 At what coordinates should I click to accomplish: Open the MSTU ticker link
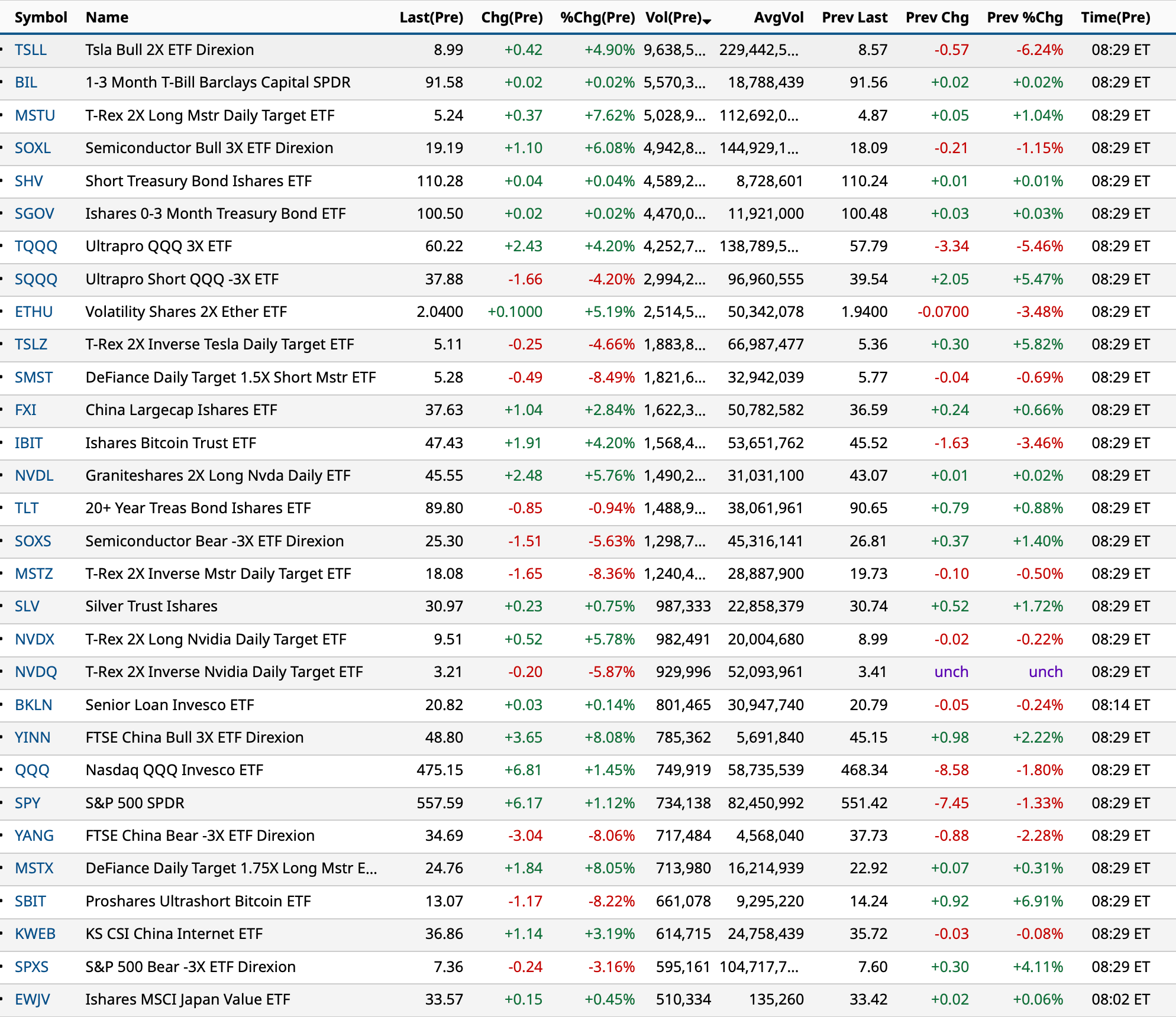click(x=35, y=115)
